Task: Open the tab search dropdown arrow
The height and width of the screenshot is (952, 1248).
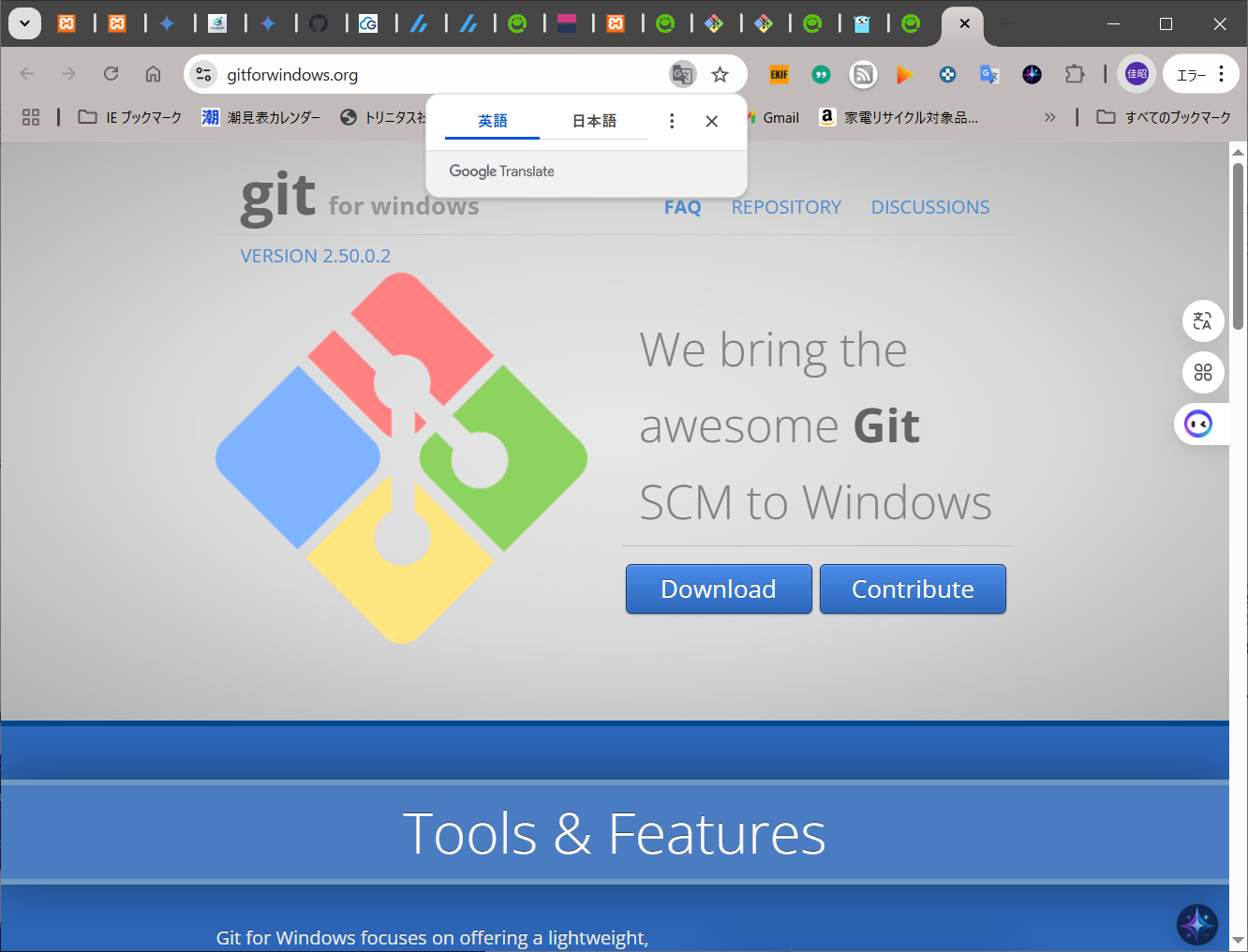Action: [25, 23]
